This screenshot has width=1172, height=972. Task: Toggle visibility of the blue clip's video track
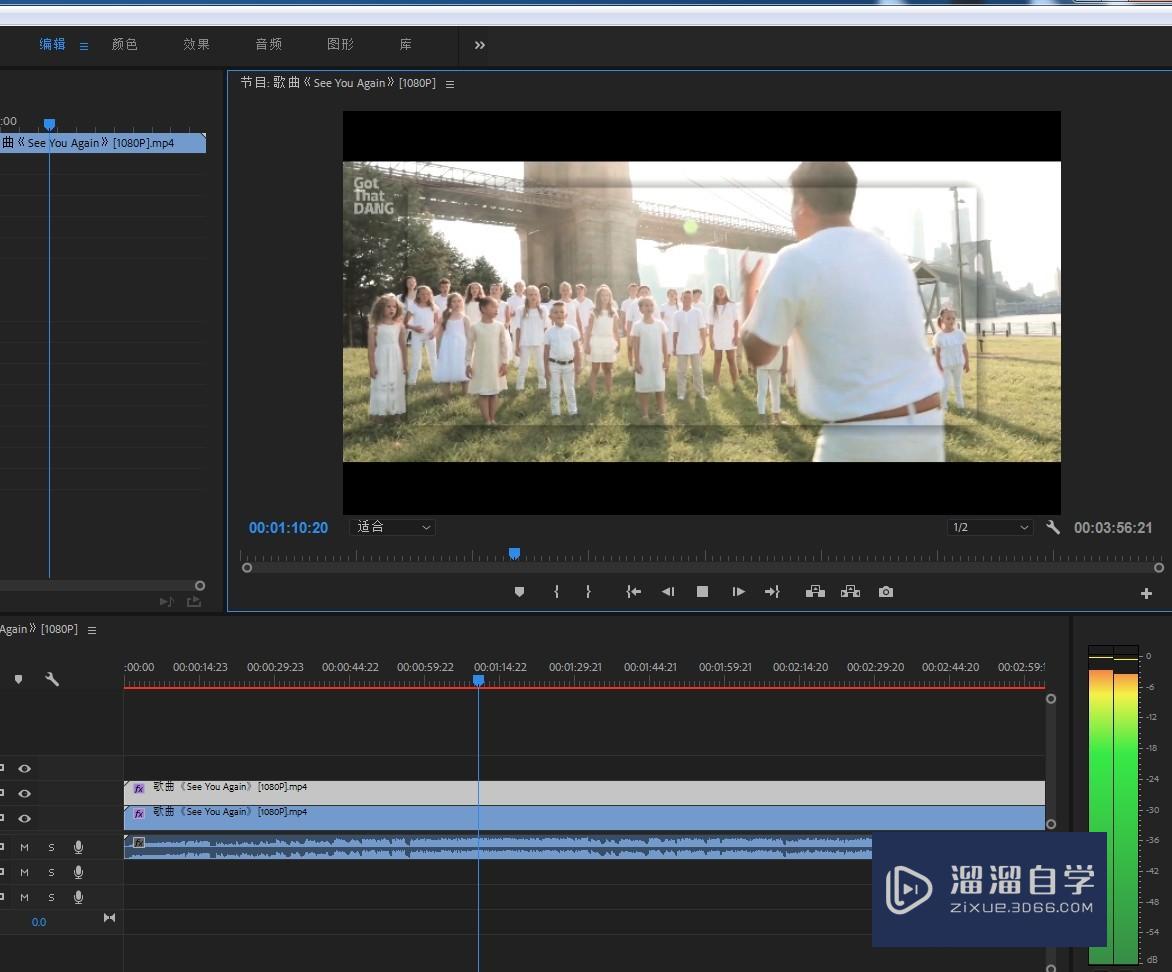(25, 819)
